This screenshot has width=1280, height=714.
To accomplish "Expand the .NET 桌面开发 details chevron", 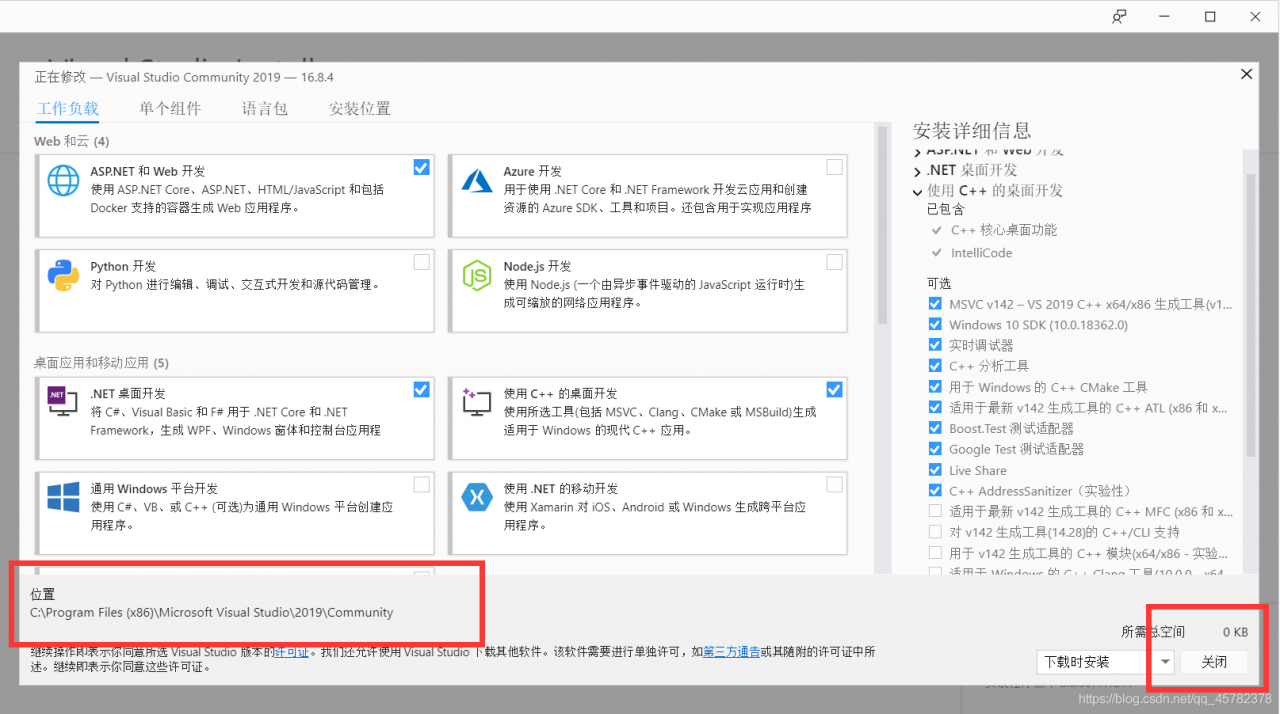I will pos(917,170).
